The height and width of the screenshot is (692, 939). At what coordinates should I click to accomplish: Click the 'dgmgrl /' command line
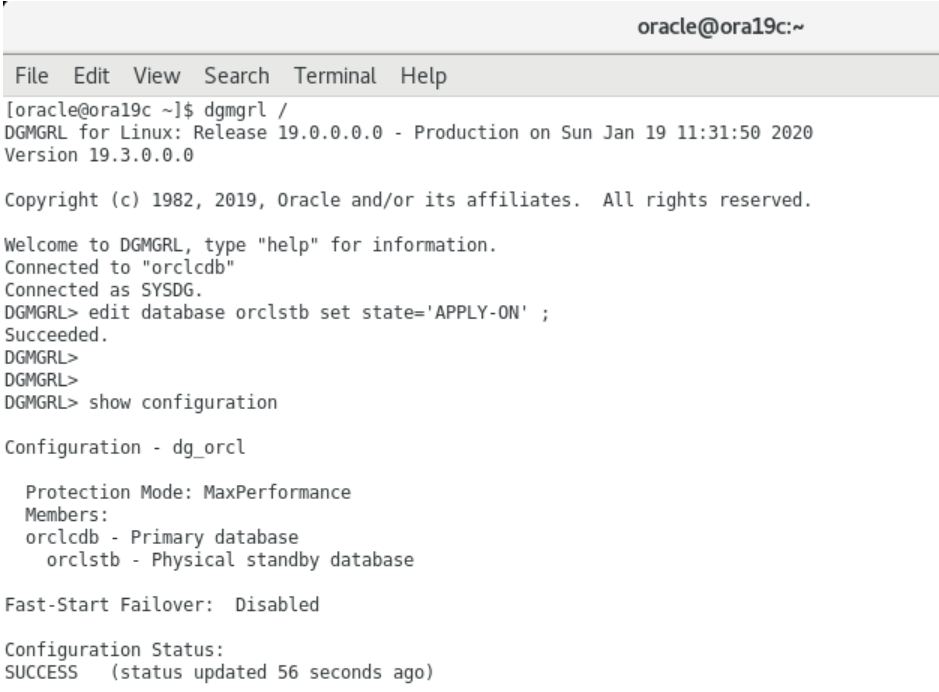click(146, 110)
